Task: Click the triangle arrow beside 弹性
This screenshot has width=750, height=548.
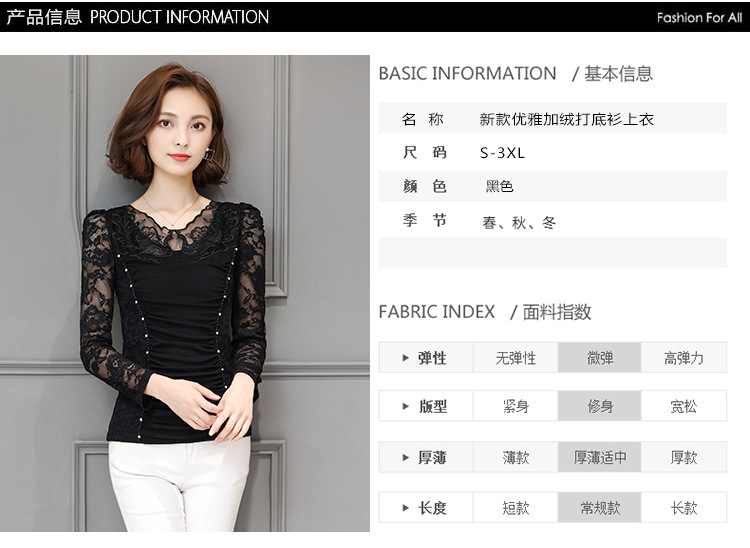Action: (406, 358)
